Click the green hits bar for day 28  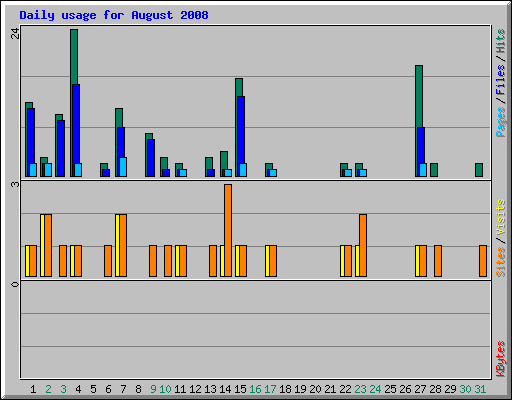coord(434,170)
